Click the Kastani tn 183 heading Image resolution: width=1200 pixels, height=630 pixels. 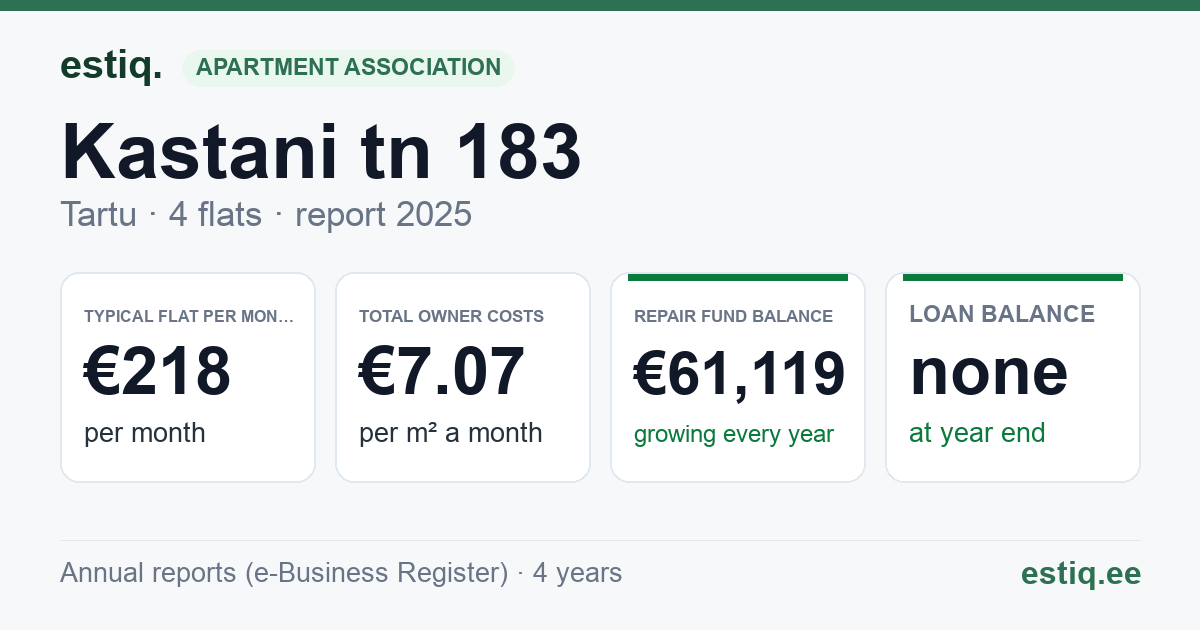pyautogui.click(x=321, y=152)
